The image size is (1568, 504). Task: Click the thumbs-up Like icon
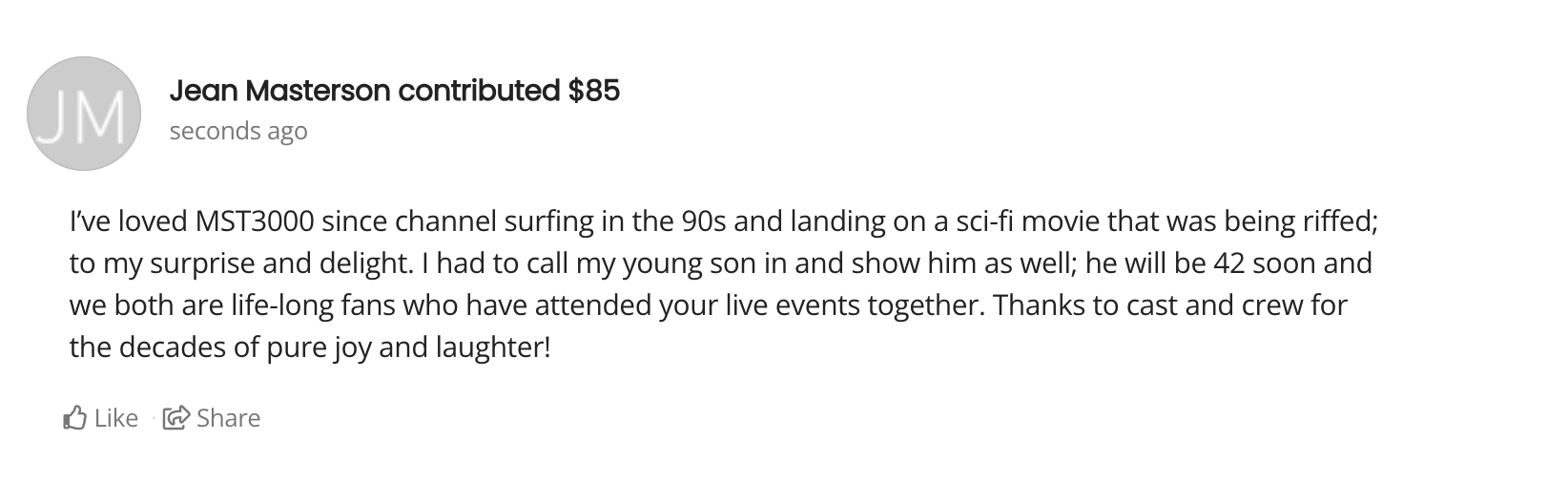pyautogui.click(x=75, y=418)
